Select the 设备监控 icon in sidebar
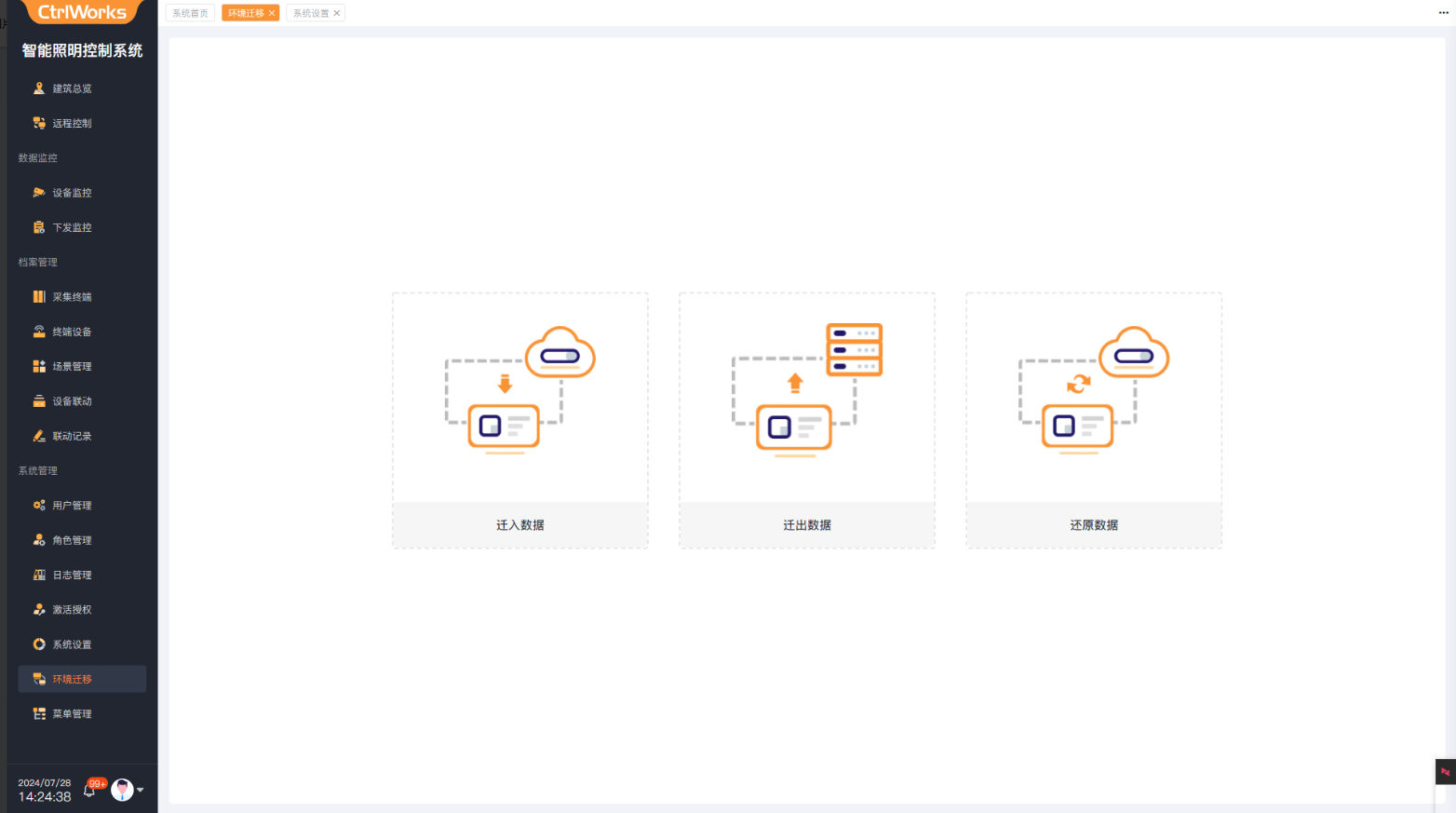The height and width of the screenshot is (813, 1456). pyautogui.click(x=39, y=193)
